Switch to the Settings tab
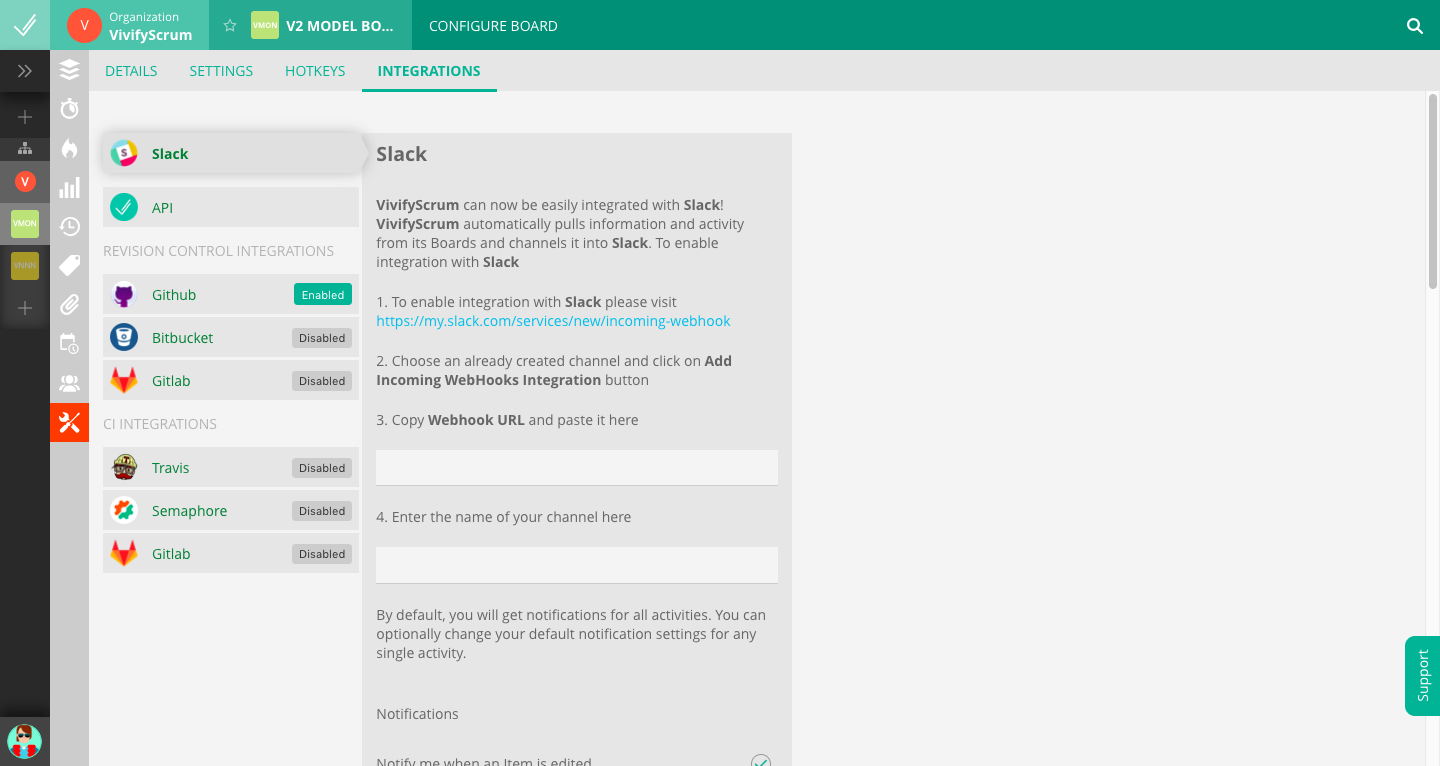The width and height of the screenshot is (1440, 766). [221, 71]
